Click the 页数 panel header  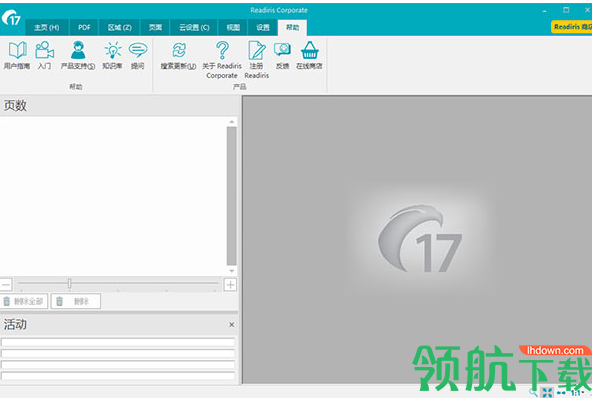tap(119, 105)
